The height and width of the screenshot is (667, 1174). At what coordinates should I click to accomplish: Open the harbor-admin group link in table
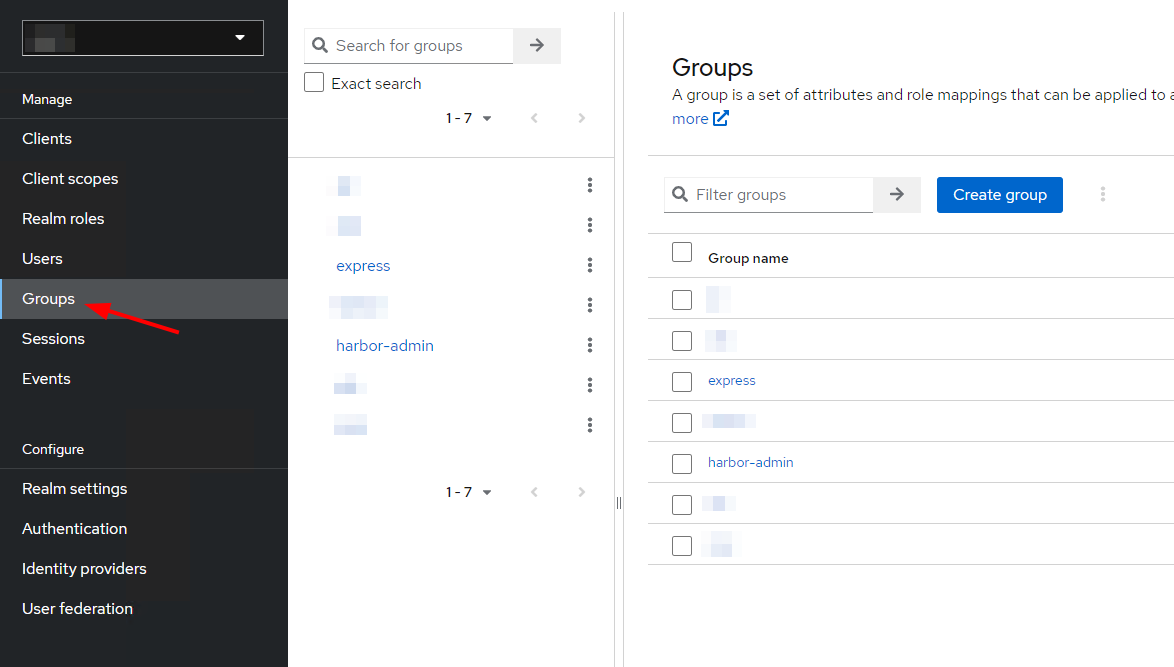pyautogui.click(x=750, y=463)
